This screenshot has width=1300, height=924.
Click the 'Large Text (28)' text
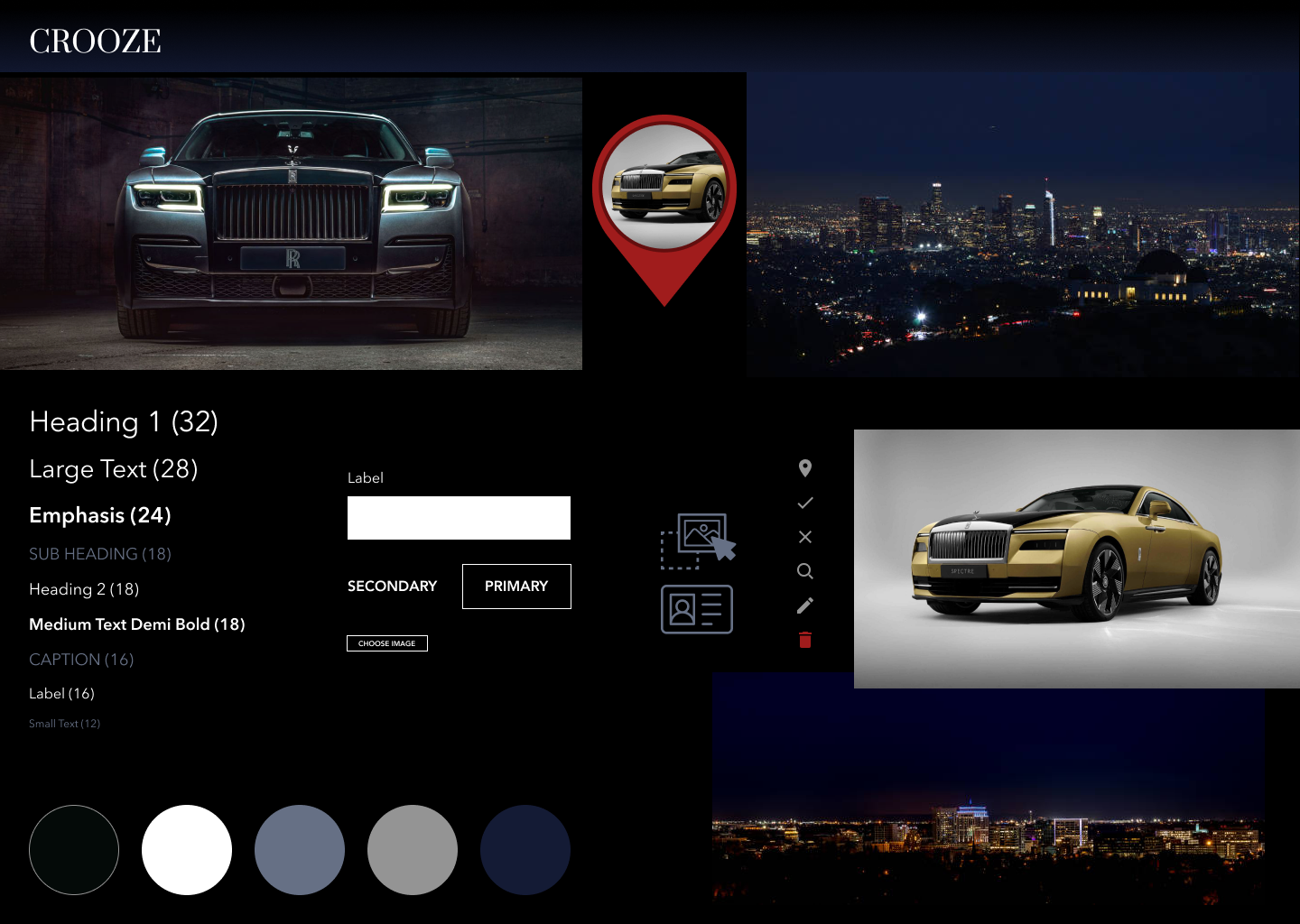[x=114, y=469]
